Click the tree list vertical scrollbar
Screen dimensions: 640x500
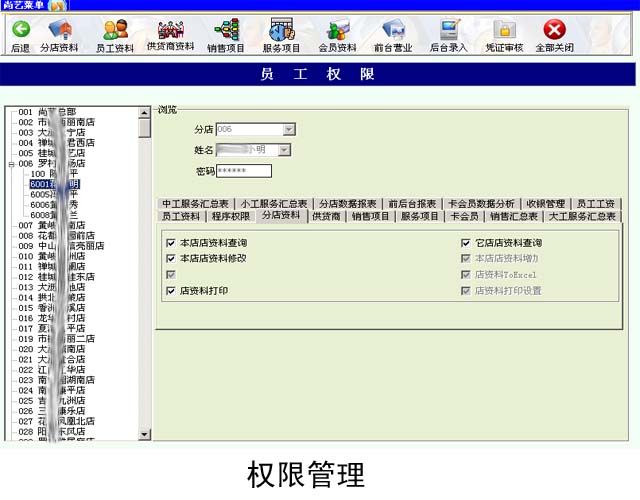pos(146,300)
